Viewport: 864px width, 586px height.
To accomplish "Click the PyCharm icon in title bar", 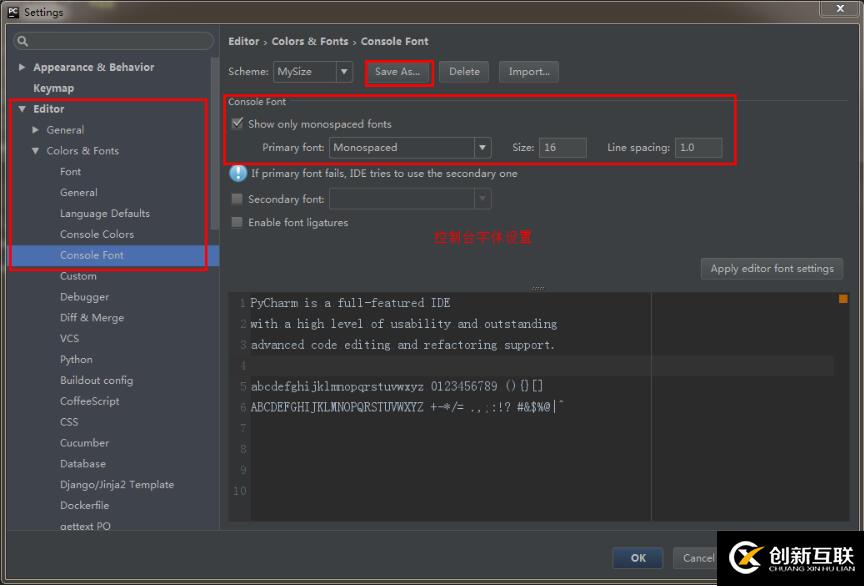I will click(x=13, y=12).
